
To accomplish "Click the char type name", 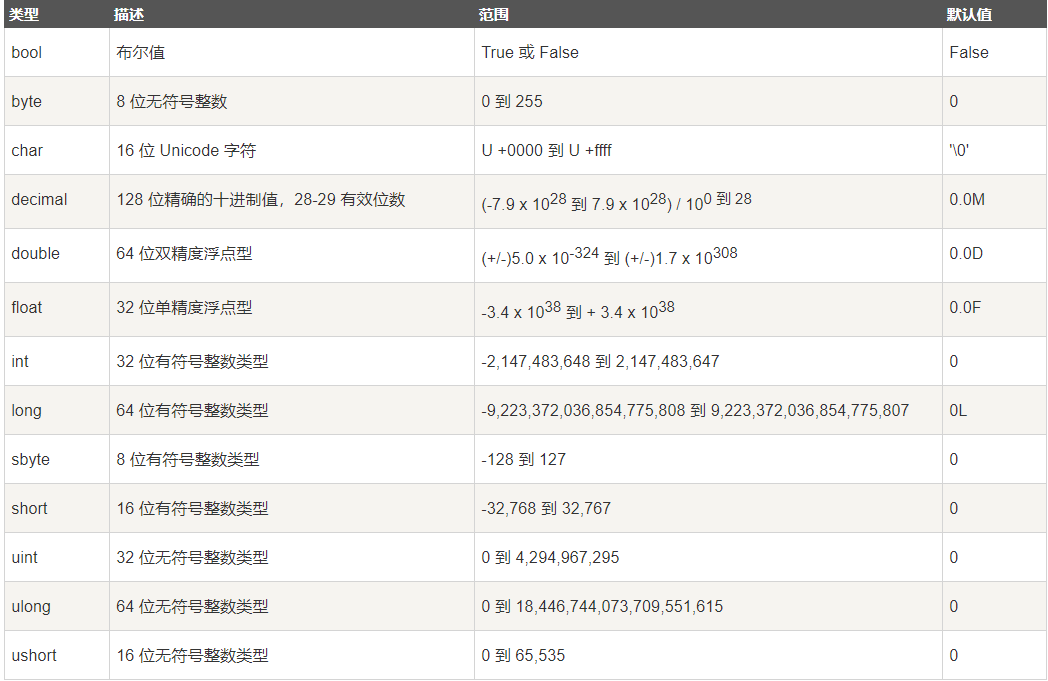I will (27, 150).
